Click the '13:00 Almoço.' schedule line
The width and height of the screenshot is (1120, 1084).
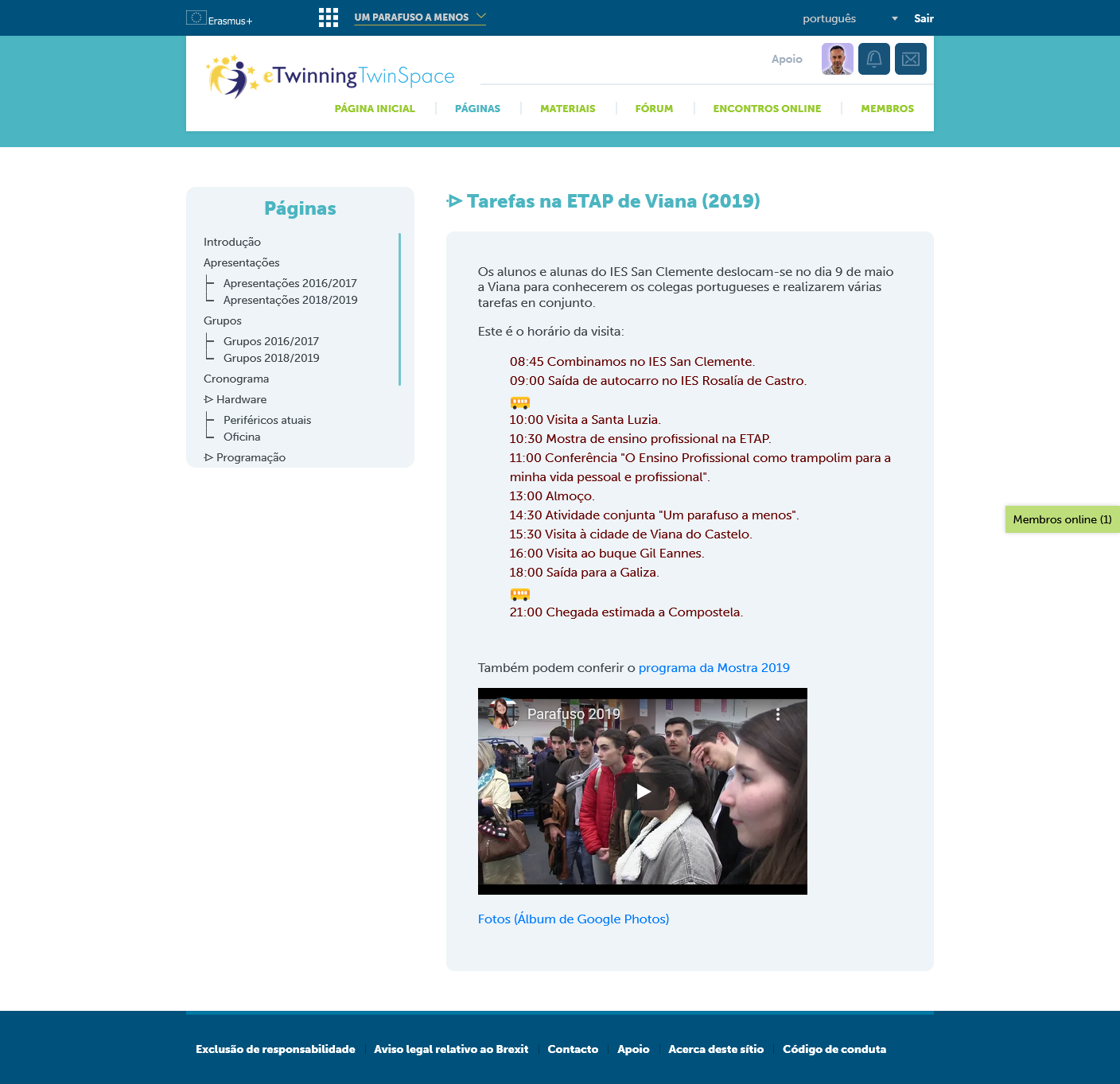point(552,496)
